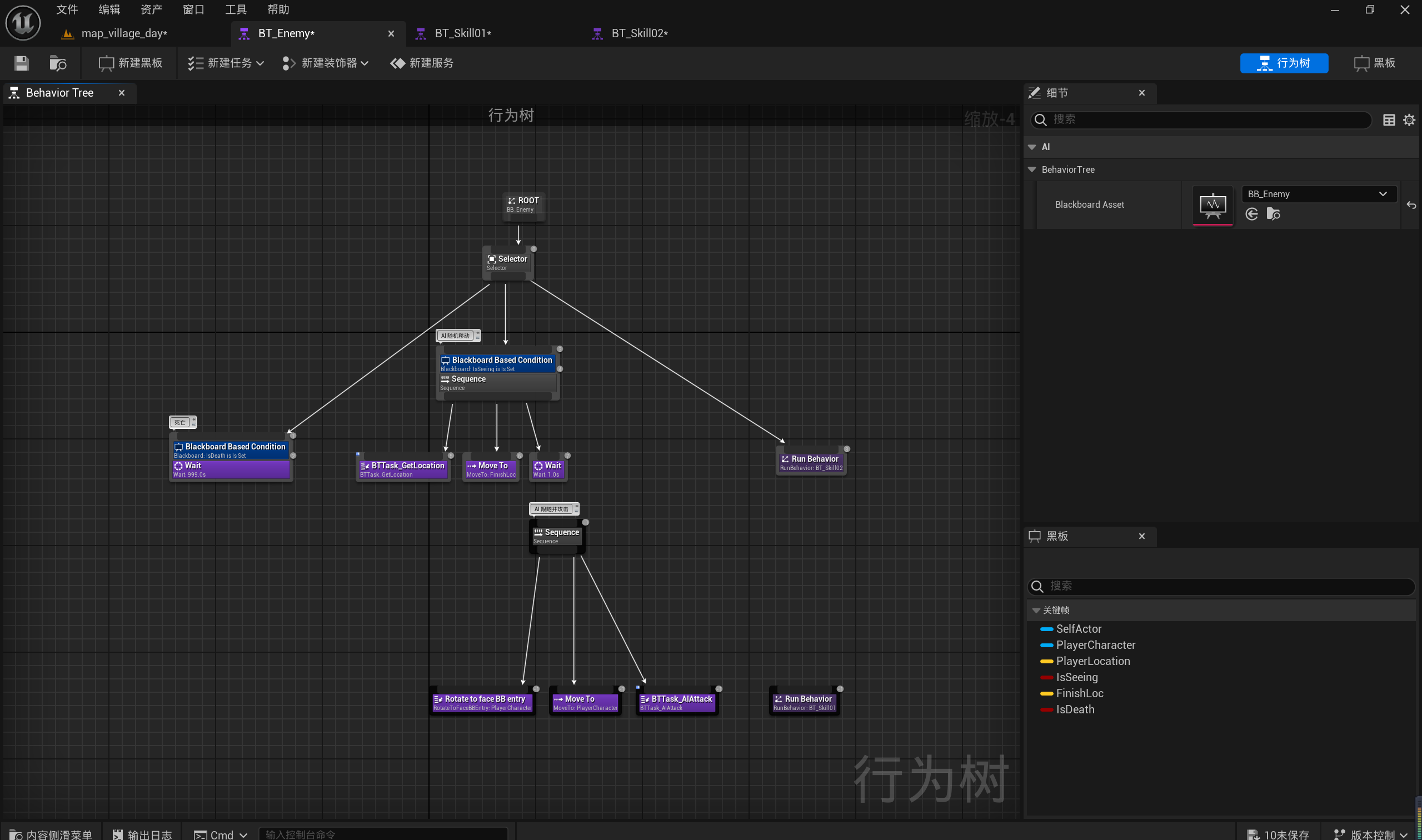Click the use selected asset arrow icon
Viewport: 1422px width, 840px height.
click(1251, 214)
